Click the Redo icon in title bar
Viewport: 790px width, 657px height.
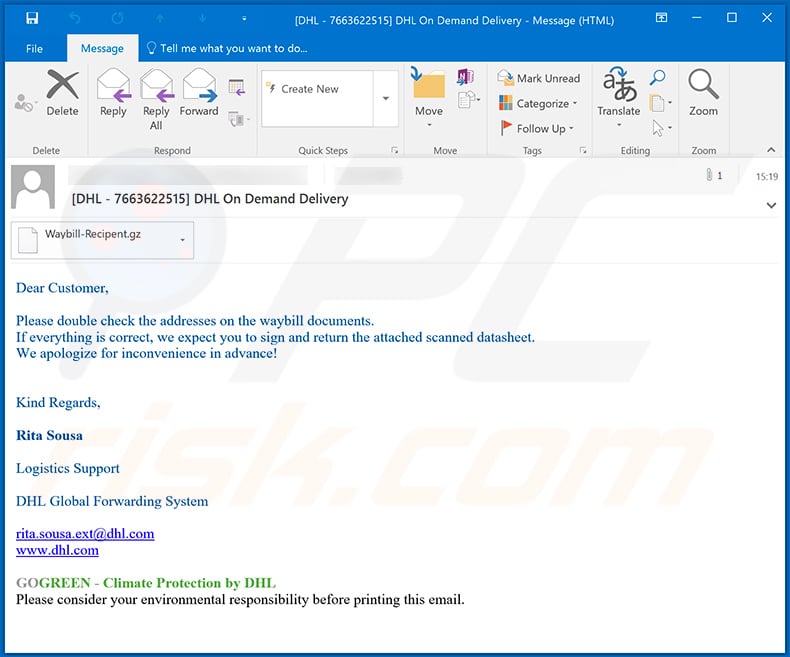117,19
